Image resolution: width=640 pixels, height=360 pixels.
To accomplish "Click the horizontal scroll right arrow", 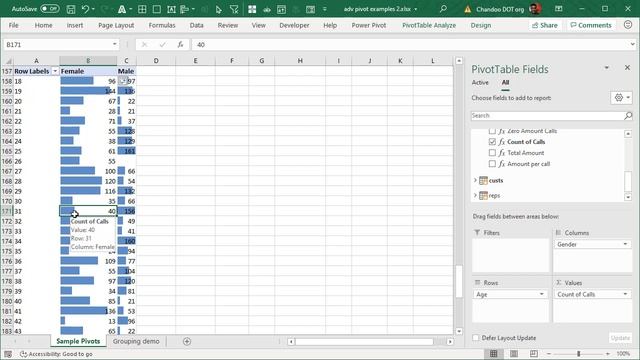I will point(450,341).
